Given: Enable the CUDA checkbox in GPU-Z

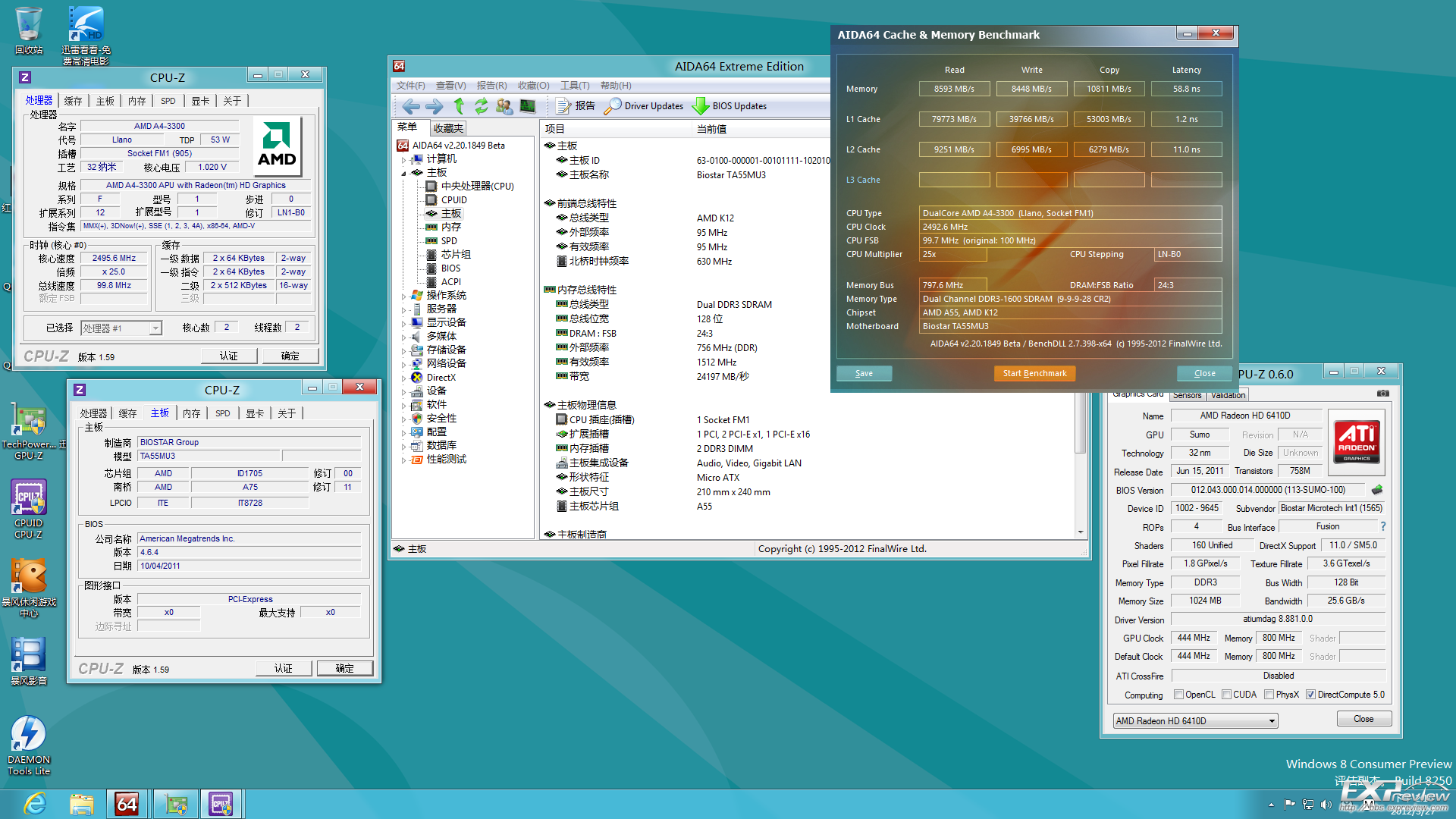Looking at the screenshot, I should click(1226, 695).
